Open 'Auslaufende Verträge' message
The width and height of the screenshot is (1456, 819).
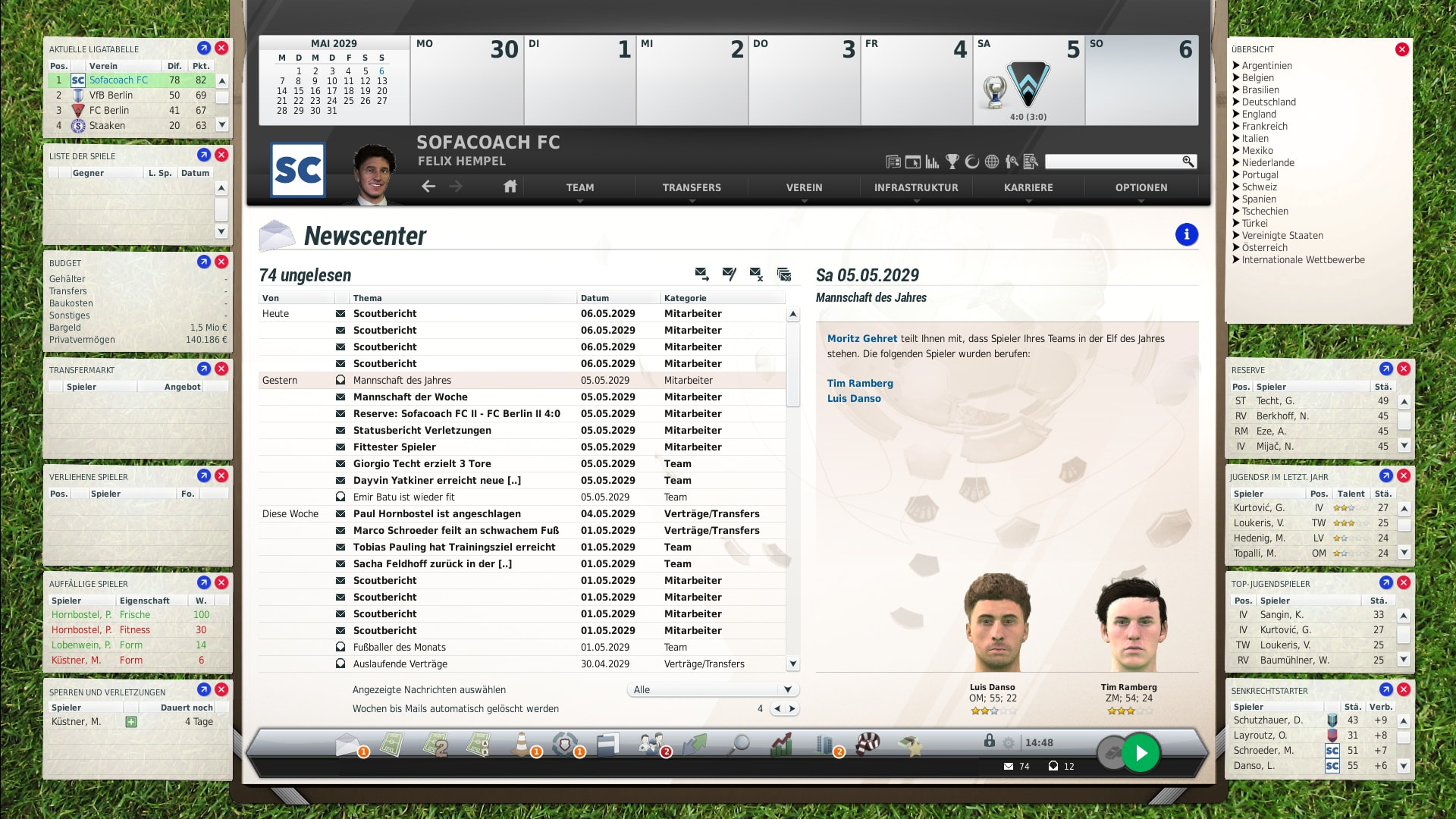coord(522,664)
